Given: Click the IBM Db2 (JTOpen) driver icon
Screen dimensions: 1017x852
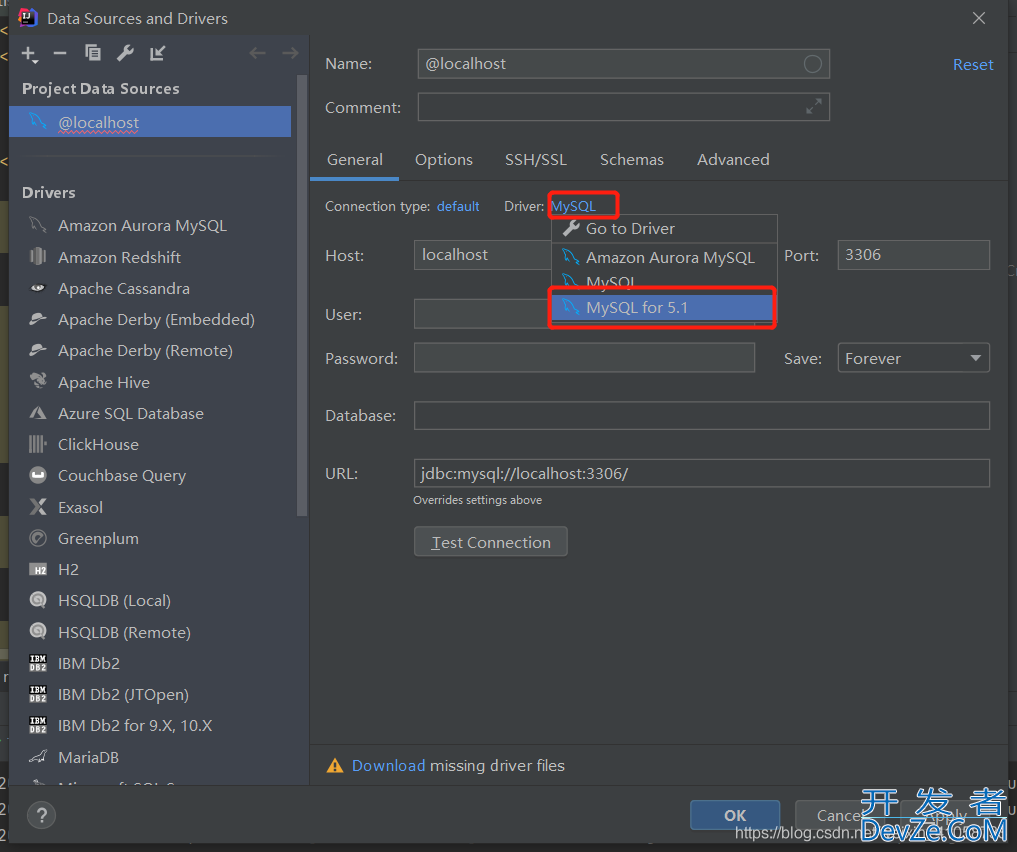Looking at the screenshot, I should click(38, 694).
